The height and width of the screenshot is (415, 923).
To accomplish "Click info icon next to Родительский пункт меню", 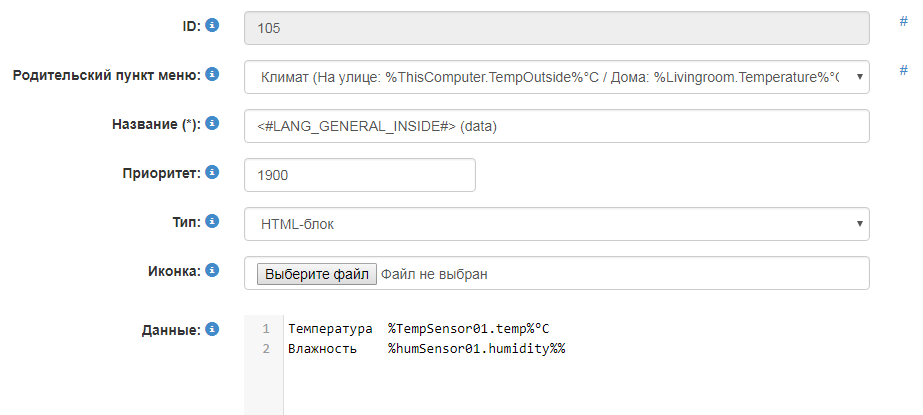I will [212, 74].
